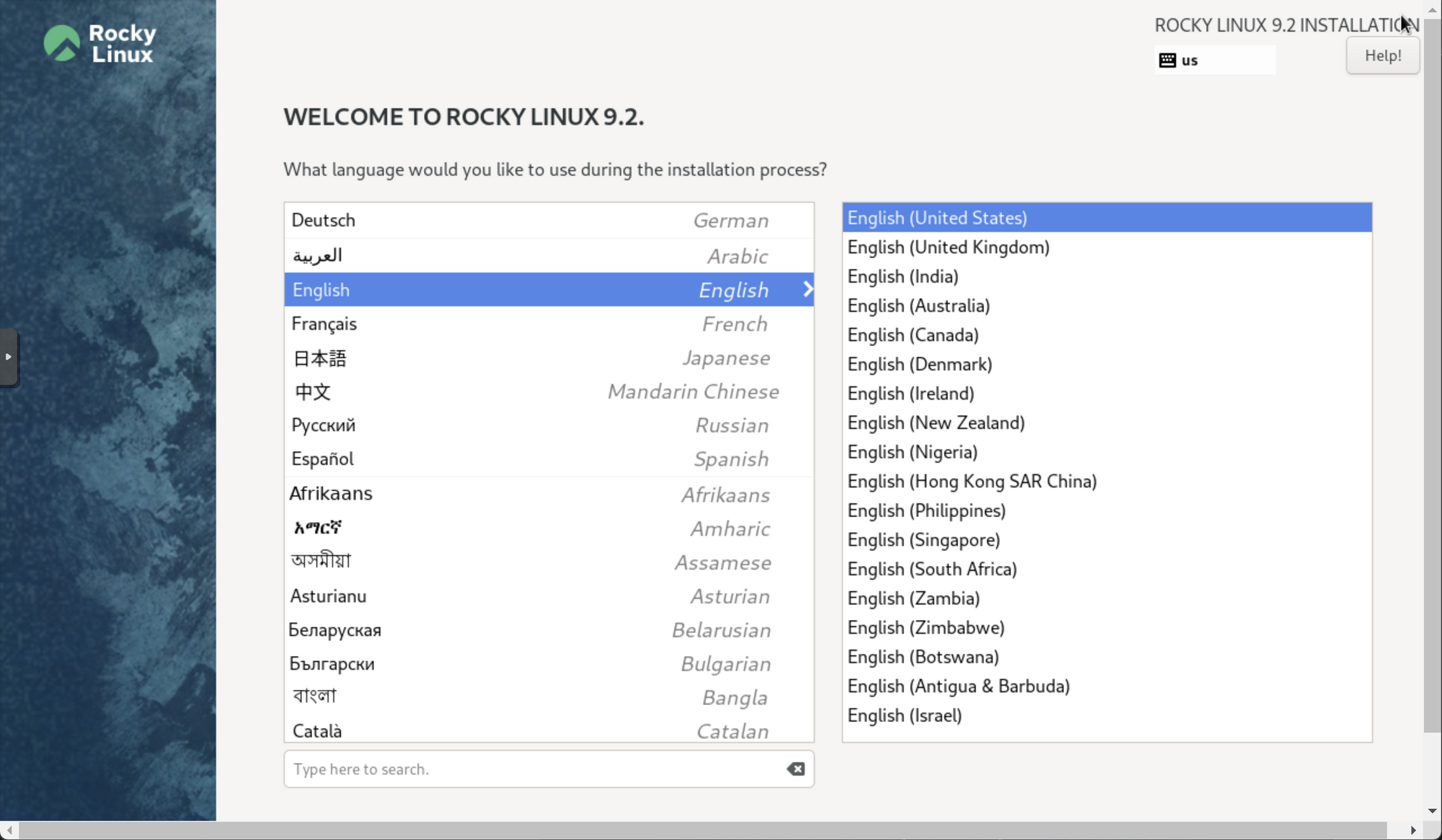Click the chevron arrow on English row

click(808, 290)
